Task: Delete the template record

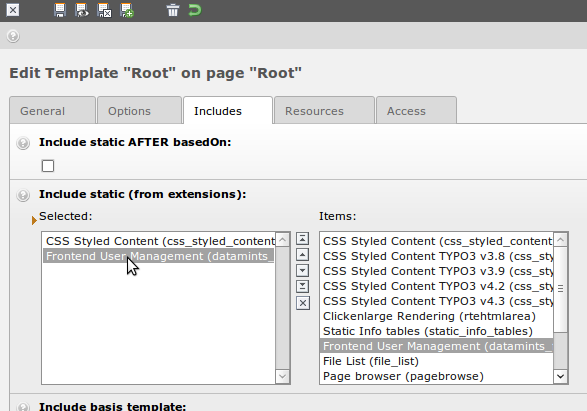Action: point(173,10)
